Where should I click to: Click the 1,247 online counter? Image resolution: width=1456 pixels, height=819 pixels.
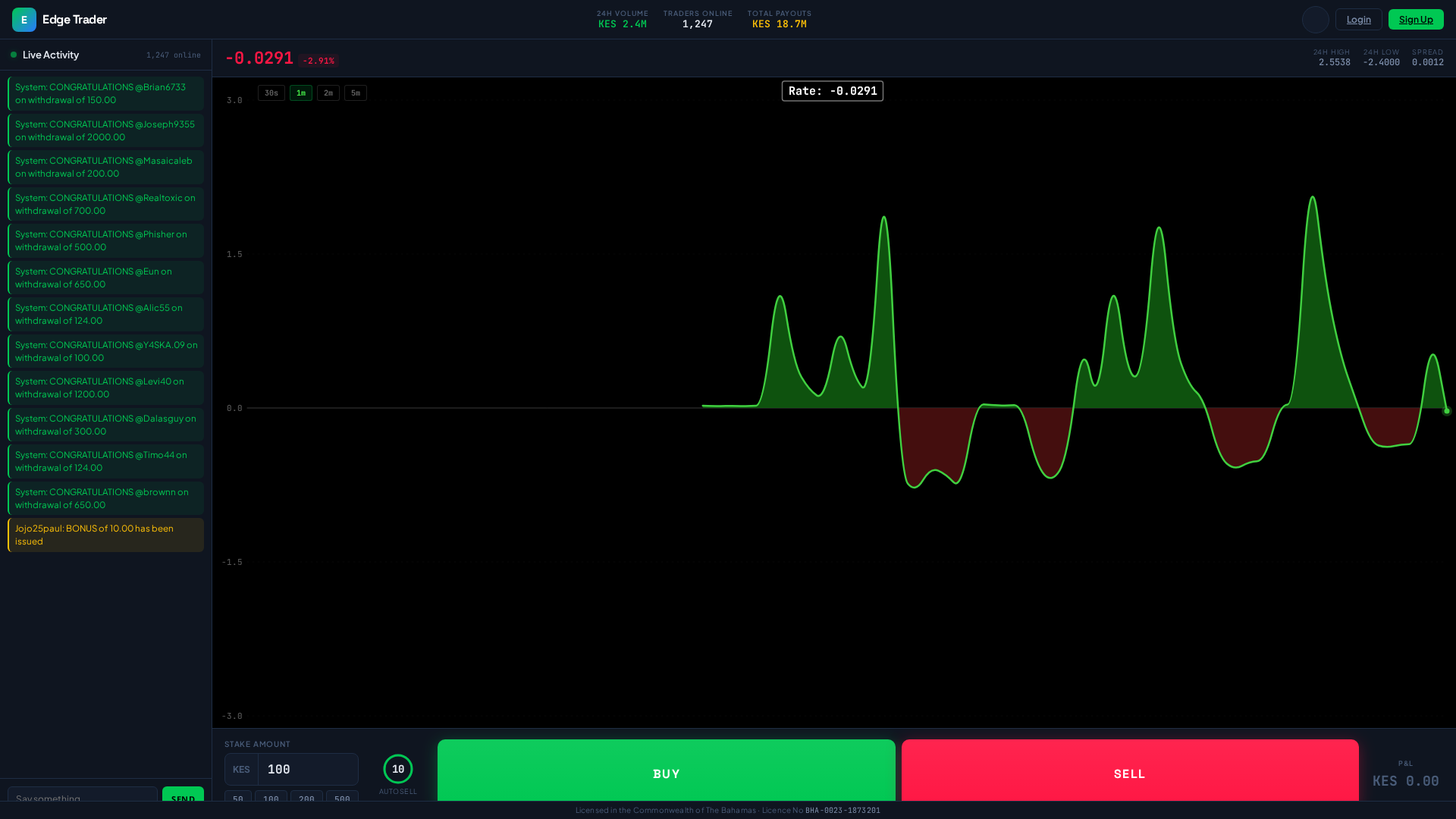[174, 55]
